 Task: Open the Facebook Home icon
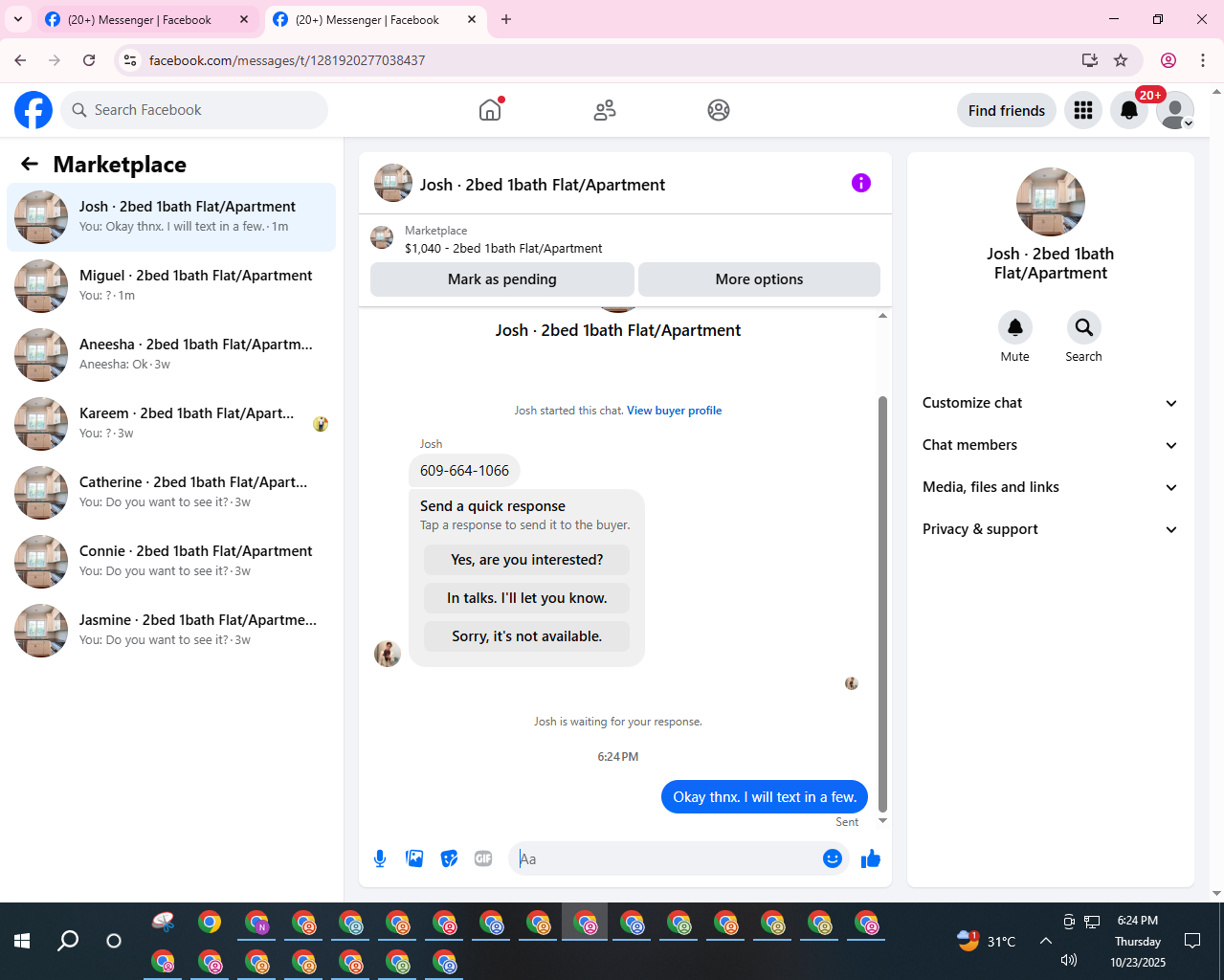click(x=490, y=110)
